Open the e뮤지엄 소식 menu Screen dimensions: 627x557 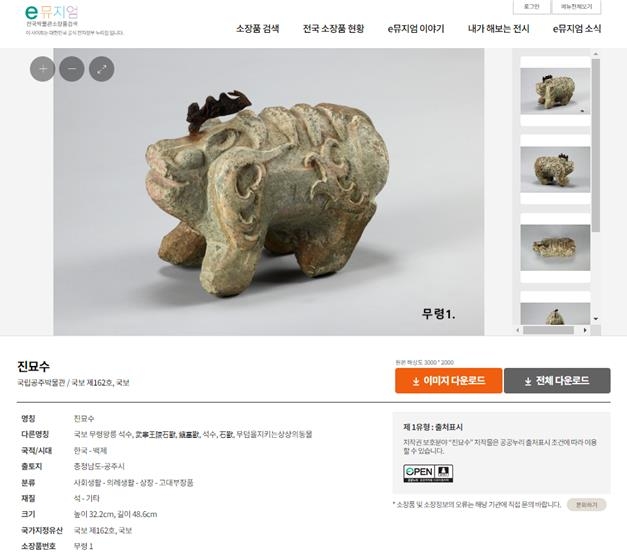(x=577, y=29)
